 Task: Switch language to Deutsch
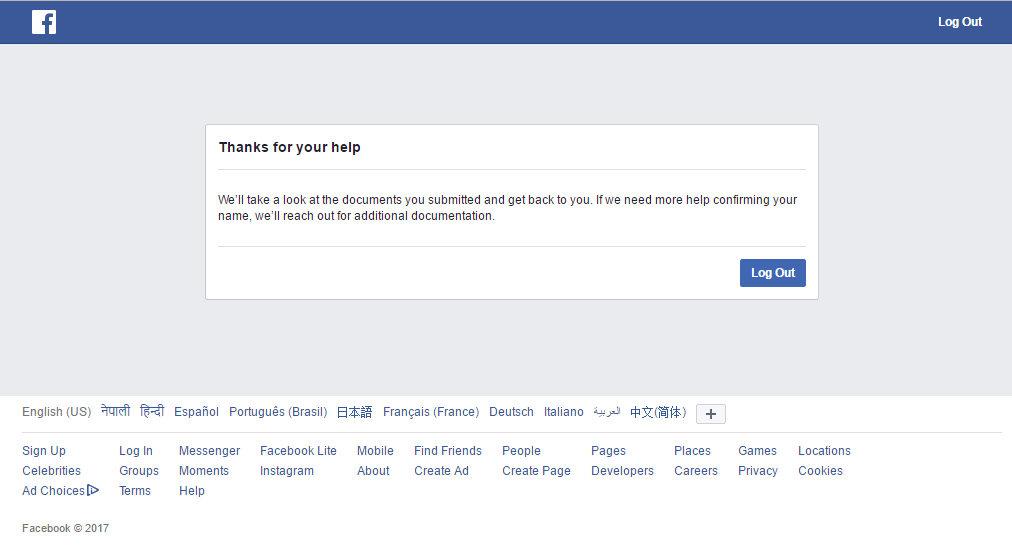[511, 412]
